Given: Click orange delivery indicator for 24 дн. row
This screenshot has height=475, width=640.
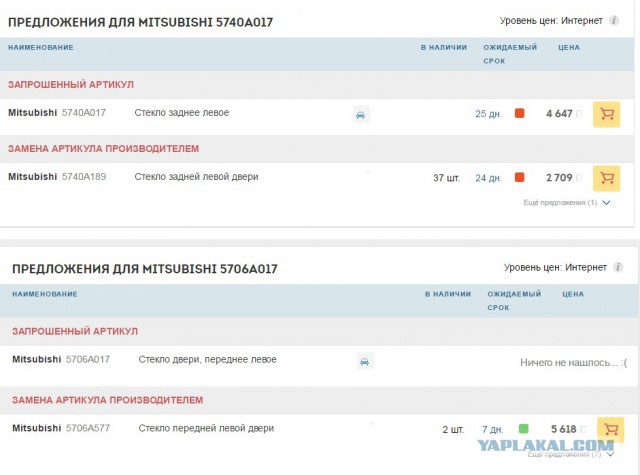Looking at the screenshot, I should point(520,177).
